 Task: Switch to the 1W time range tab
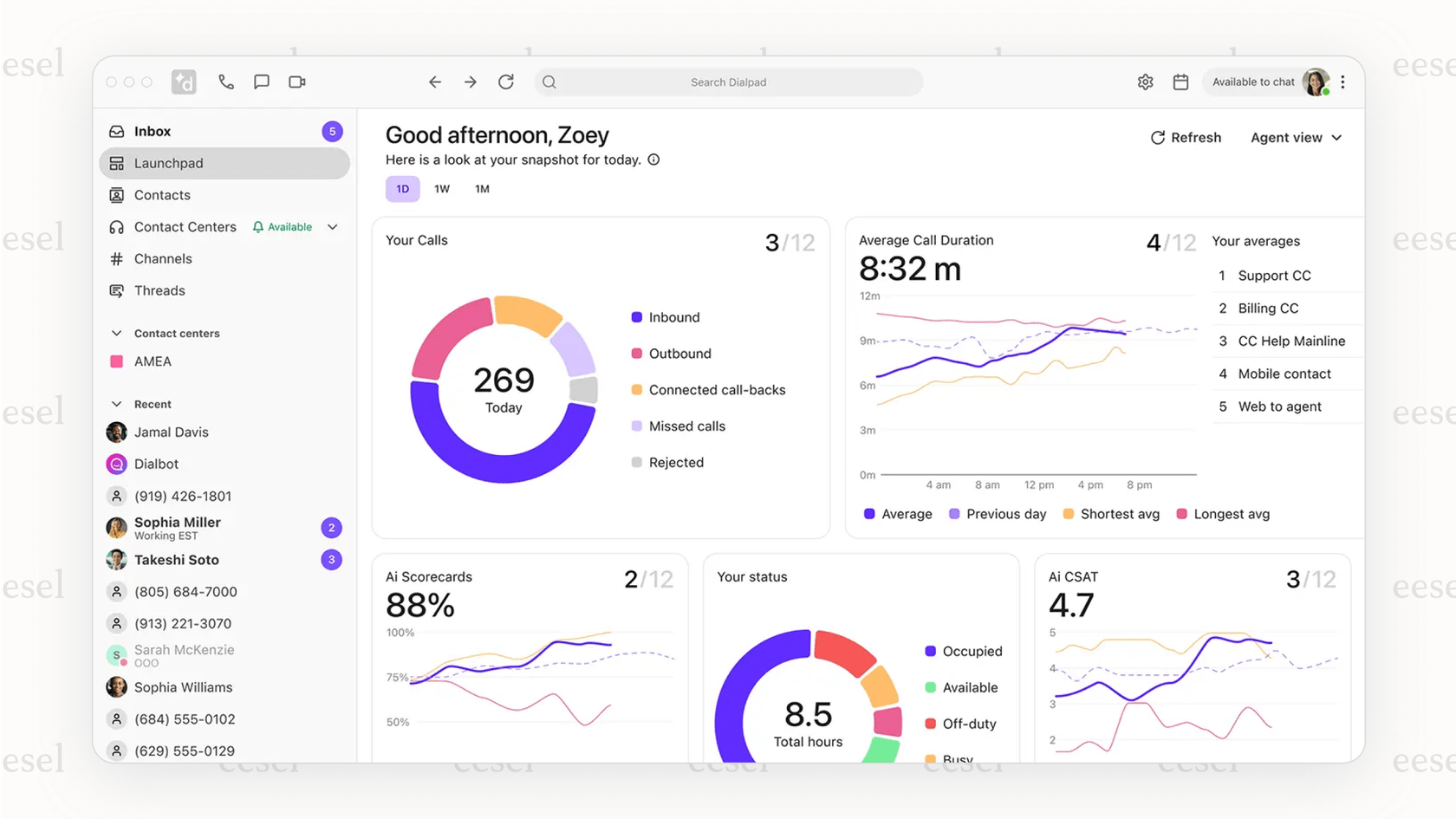[442, 188]
